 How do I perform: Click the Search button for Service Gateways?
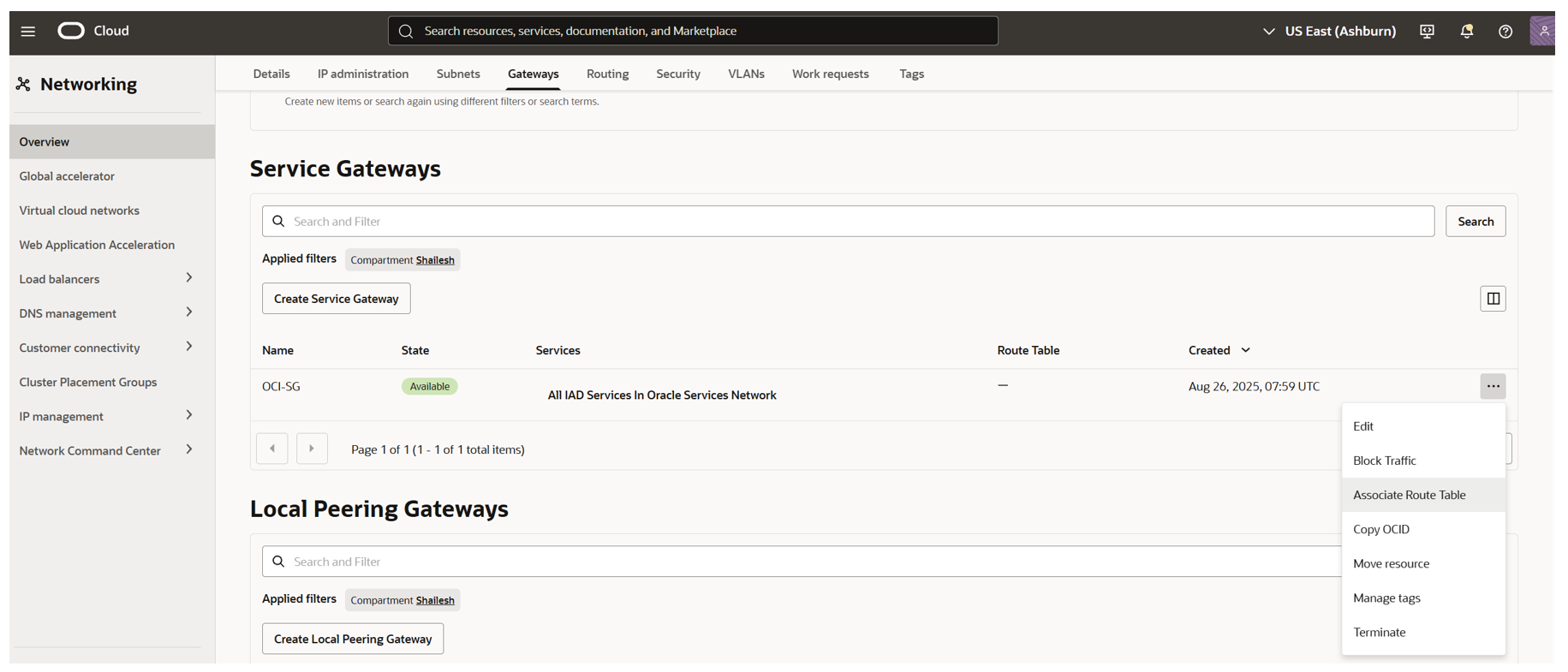(x=1476, y=222)
